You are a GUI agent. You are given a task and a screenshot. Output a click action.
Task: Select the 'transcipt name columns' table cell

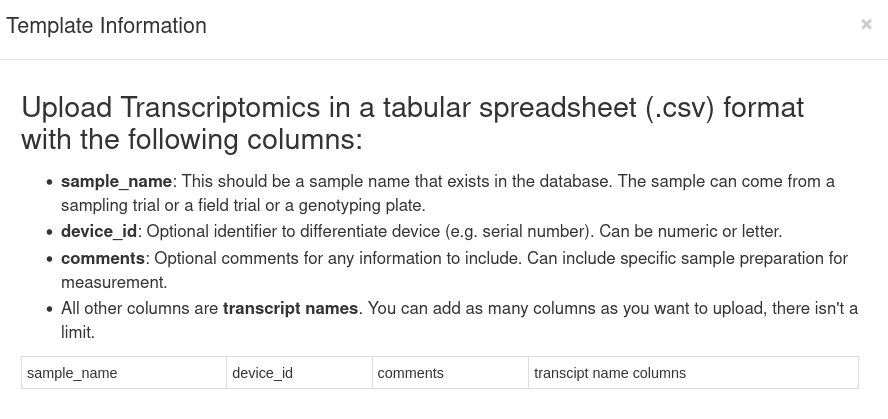pos(692,373)
